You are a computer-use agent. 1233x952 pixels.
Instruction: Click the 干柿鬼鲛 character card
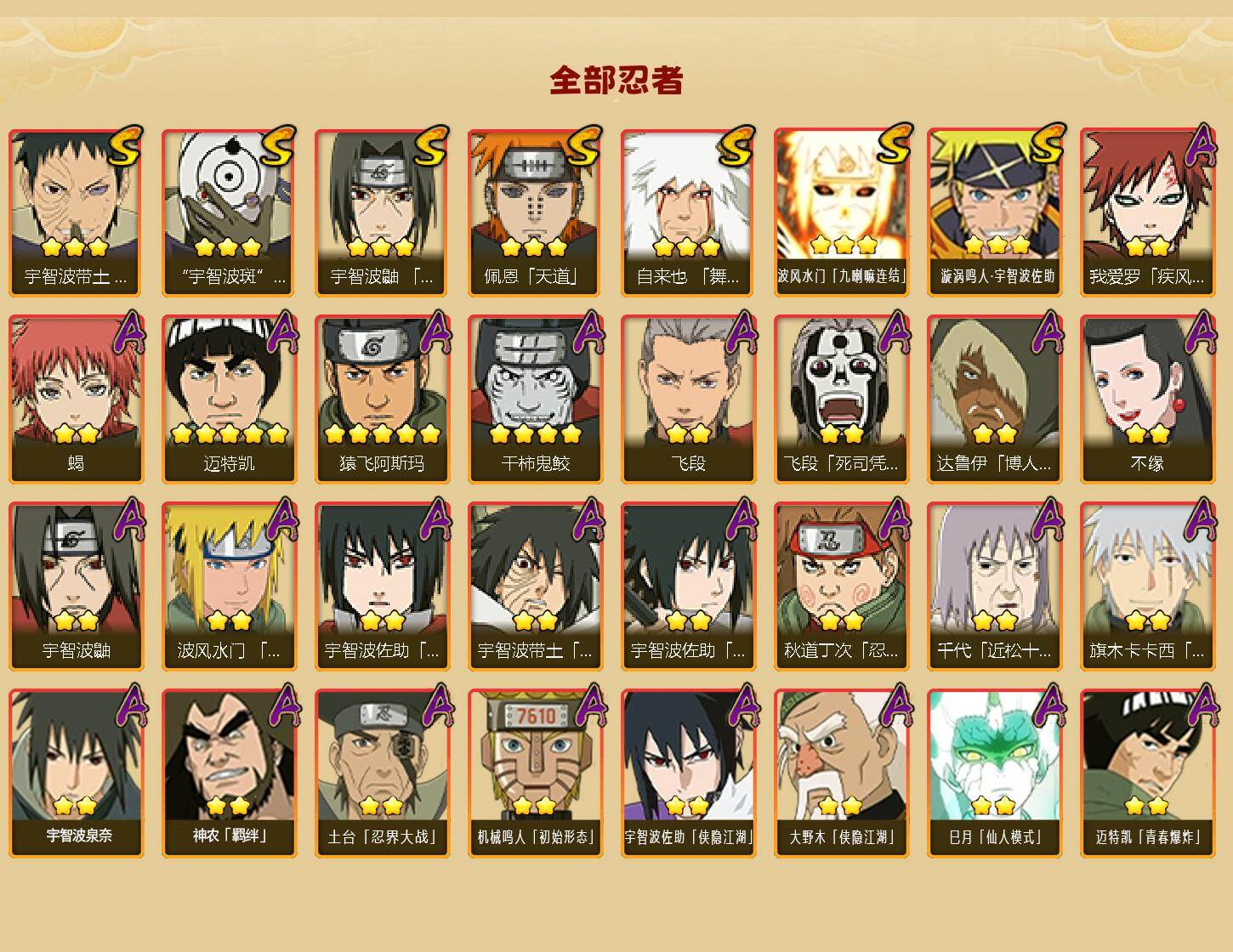(535, 399)
